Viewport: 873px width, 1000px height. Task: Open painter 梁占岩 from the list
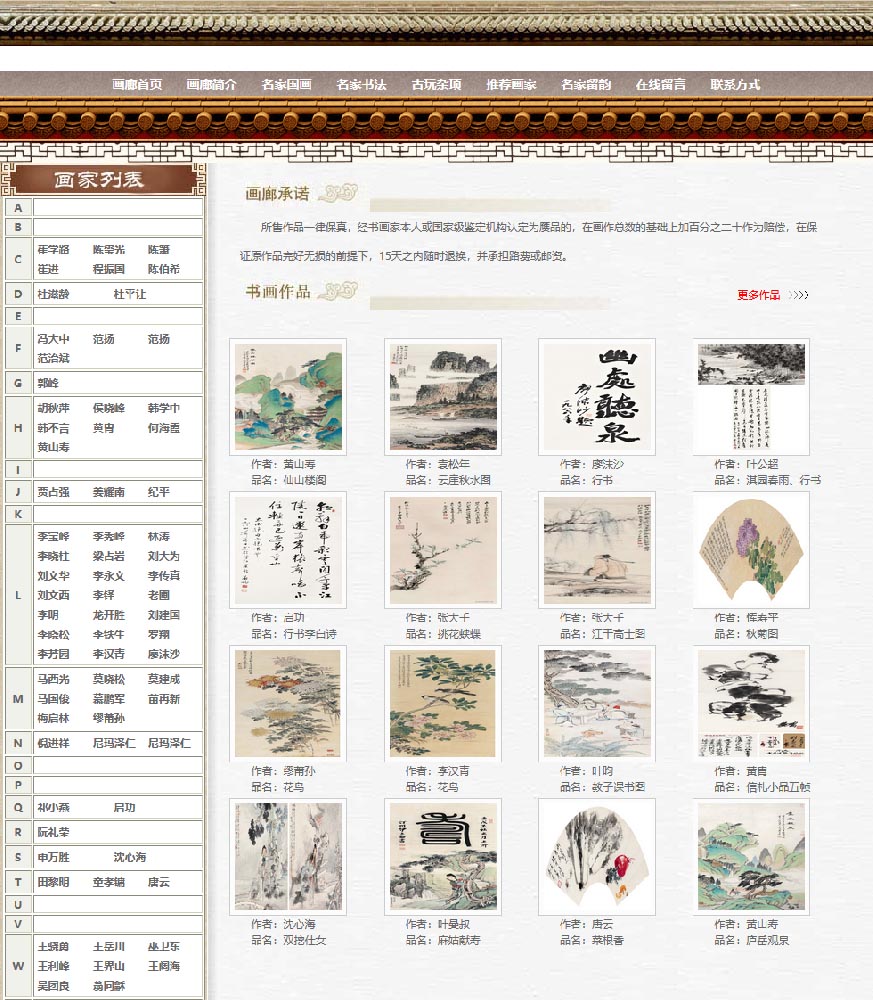(x=109, y=556)
